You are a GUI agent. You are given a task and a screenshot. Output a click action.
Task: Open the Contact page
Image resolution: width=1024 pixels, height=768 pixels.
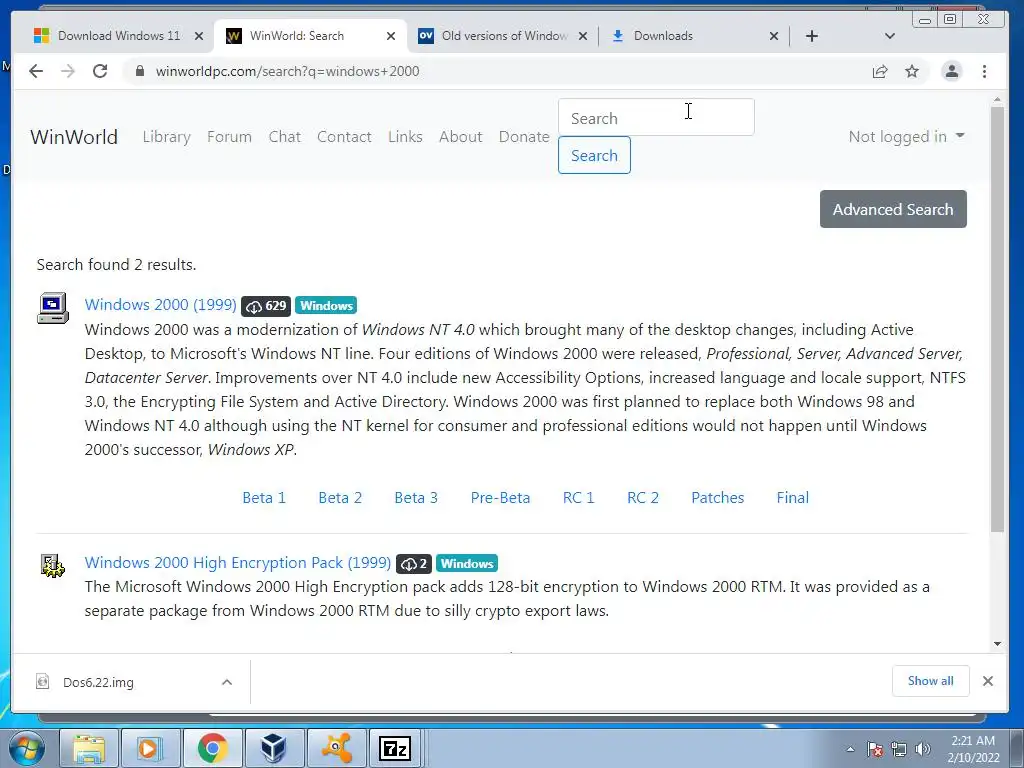(344, 136)
